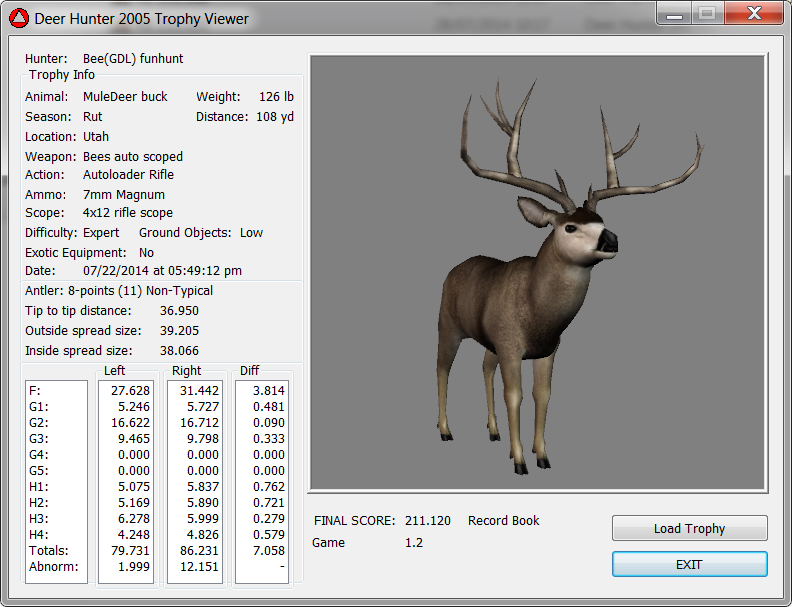Close the Trophy Viewer window
792x607 pixels.
tap(754, 13)
